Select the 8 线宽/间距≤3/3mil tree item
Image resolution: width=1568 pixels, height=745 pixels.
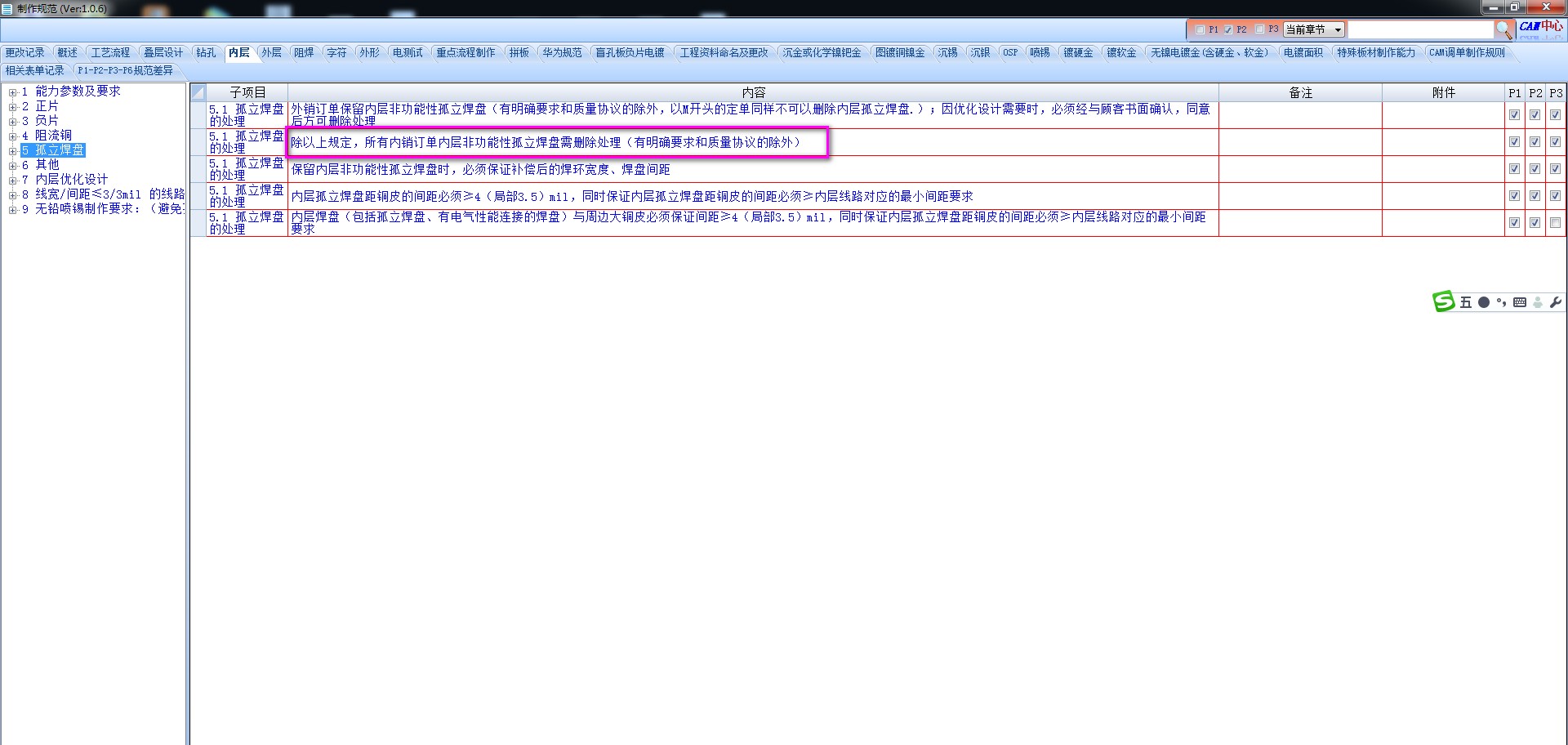point(104,194)
